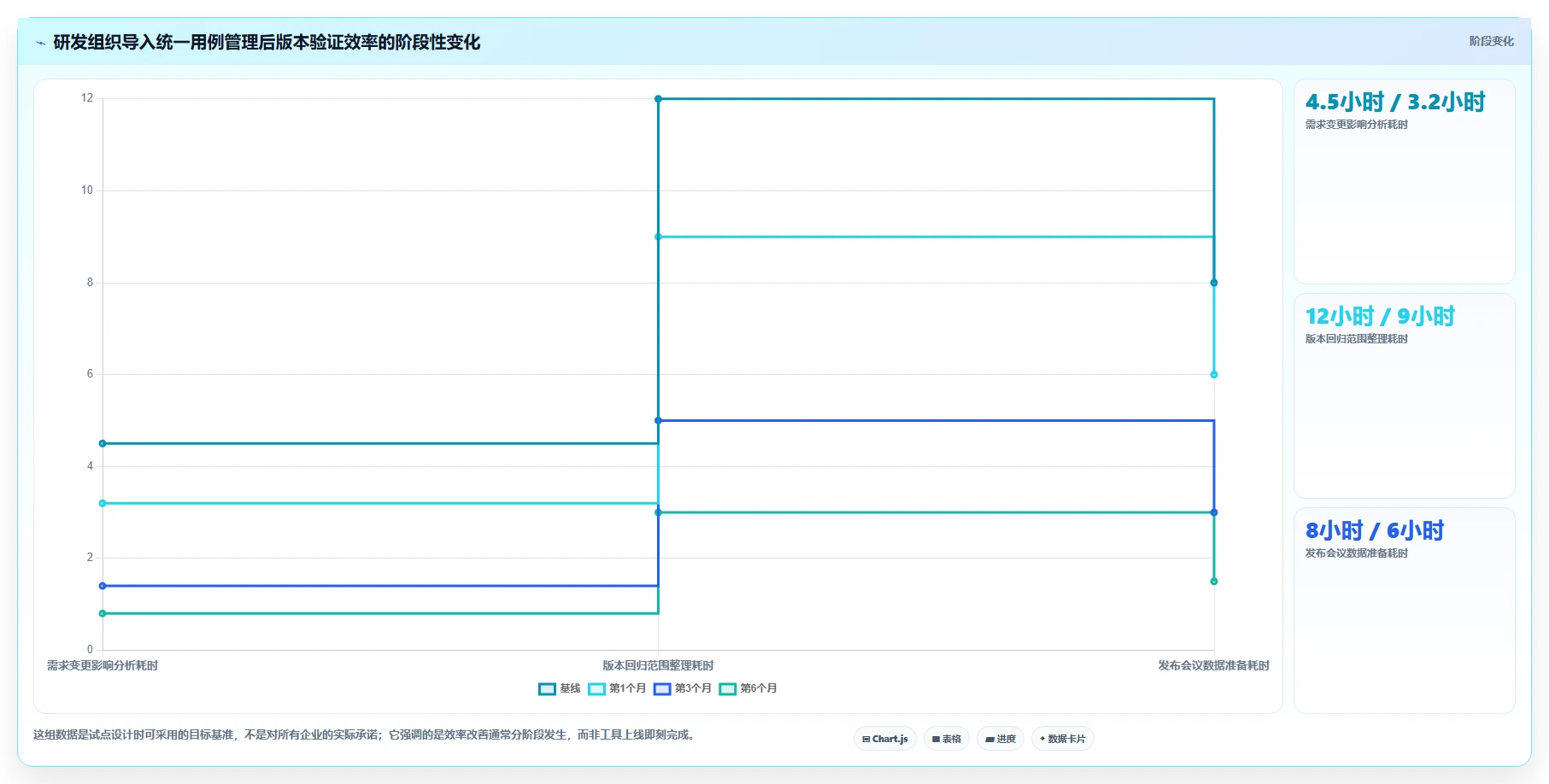Toggle the 基线 legend series

point(560,688)
